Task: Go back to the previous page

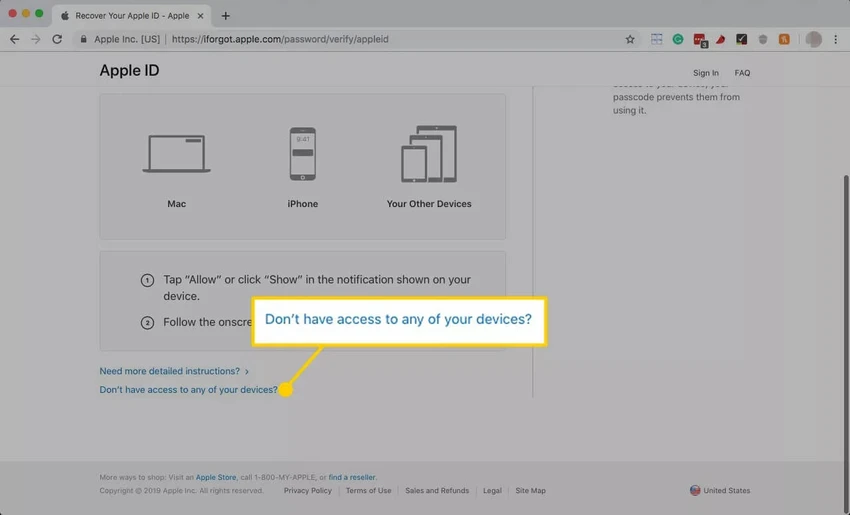Action: coord(15,39)
